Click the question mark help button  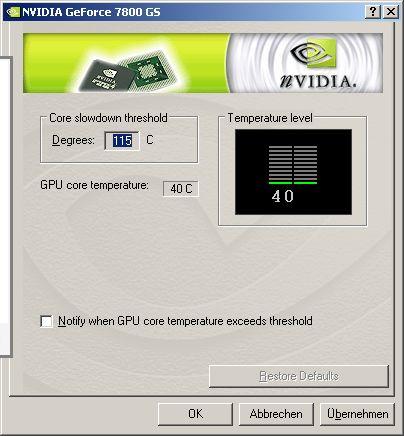373,12
